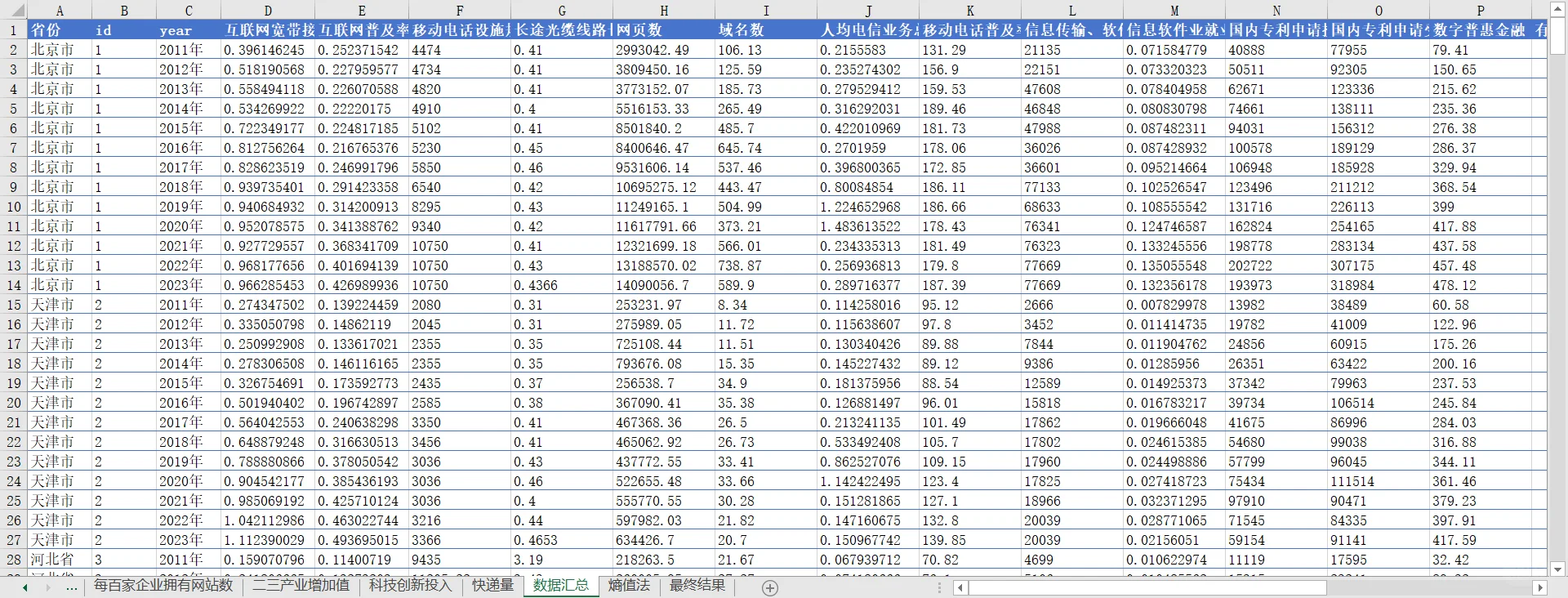Screen dimensions: 1568x598
Task: Select the cell showing 202722
Action: point(1276,266)
